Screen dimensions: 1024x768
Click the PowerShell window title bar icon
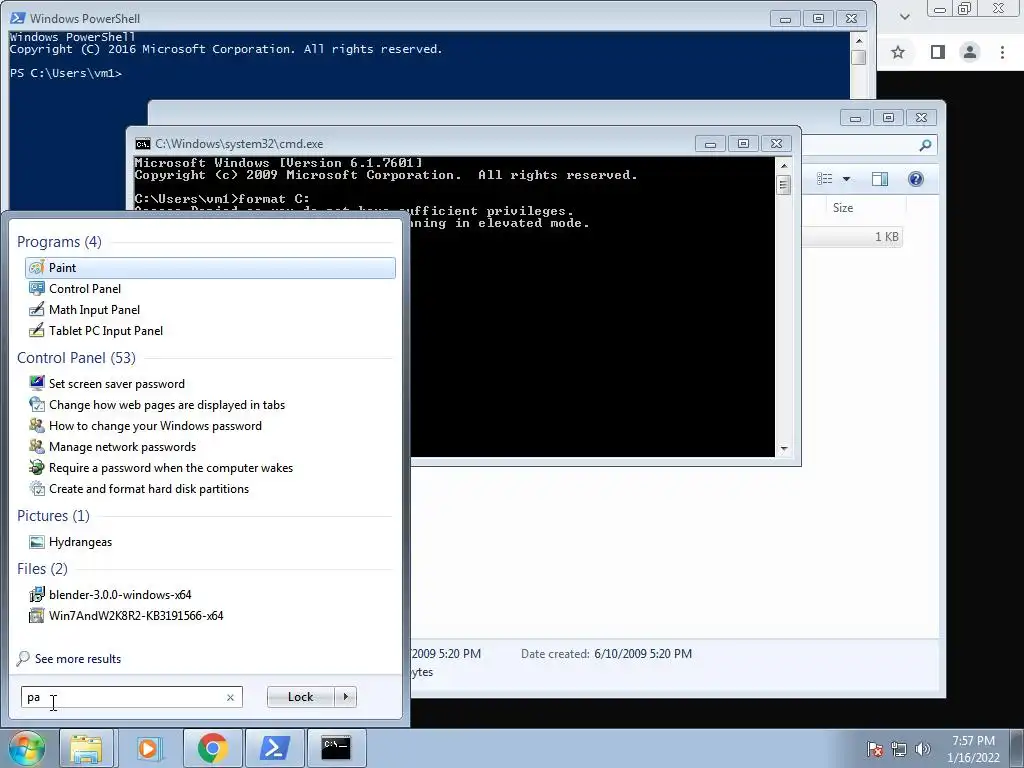pyautogui.click(x=18, y=18)
